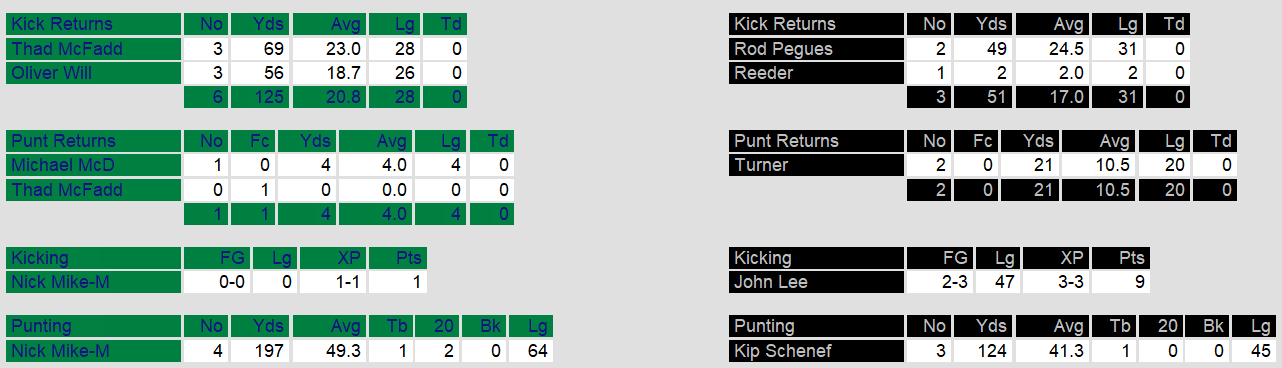Click John Lee's 2-3 FG cell

940,282
